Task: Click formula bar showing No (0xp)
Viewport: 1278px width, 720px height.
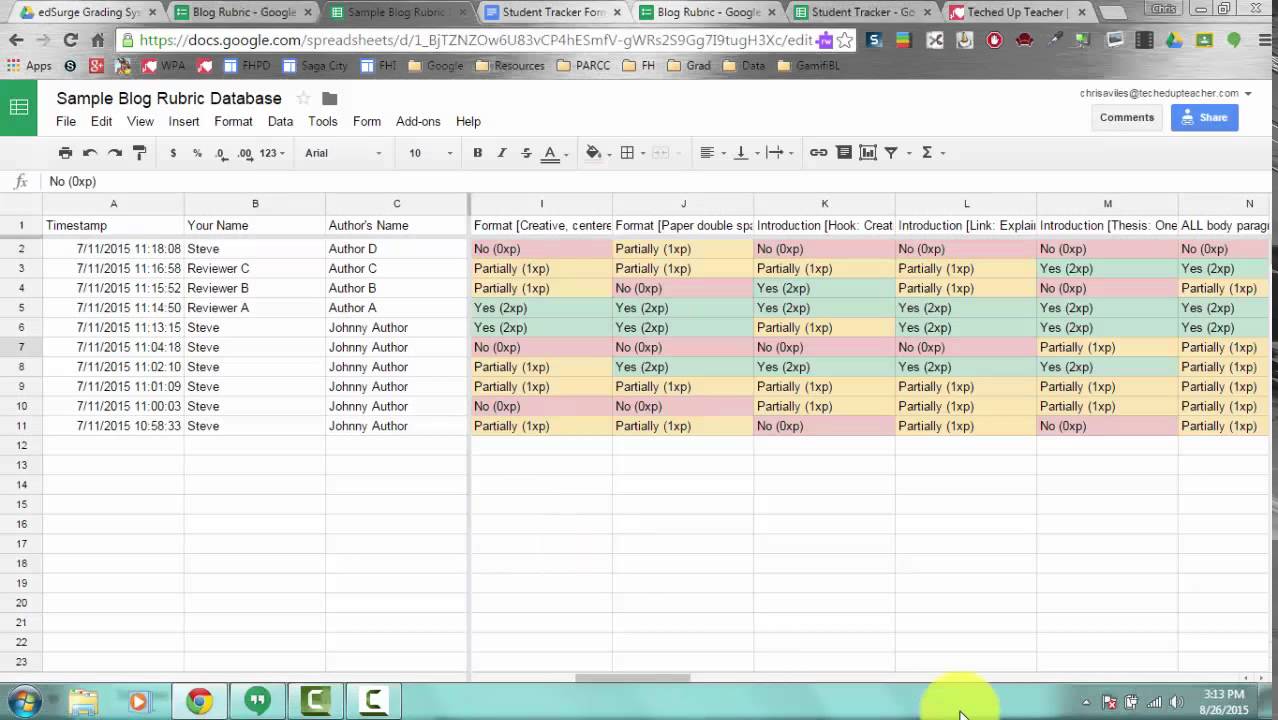Action: 660,182
